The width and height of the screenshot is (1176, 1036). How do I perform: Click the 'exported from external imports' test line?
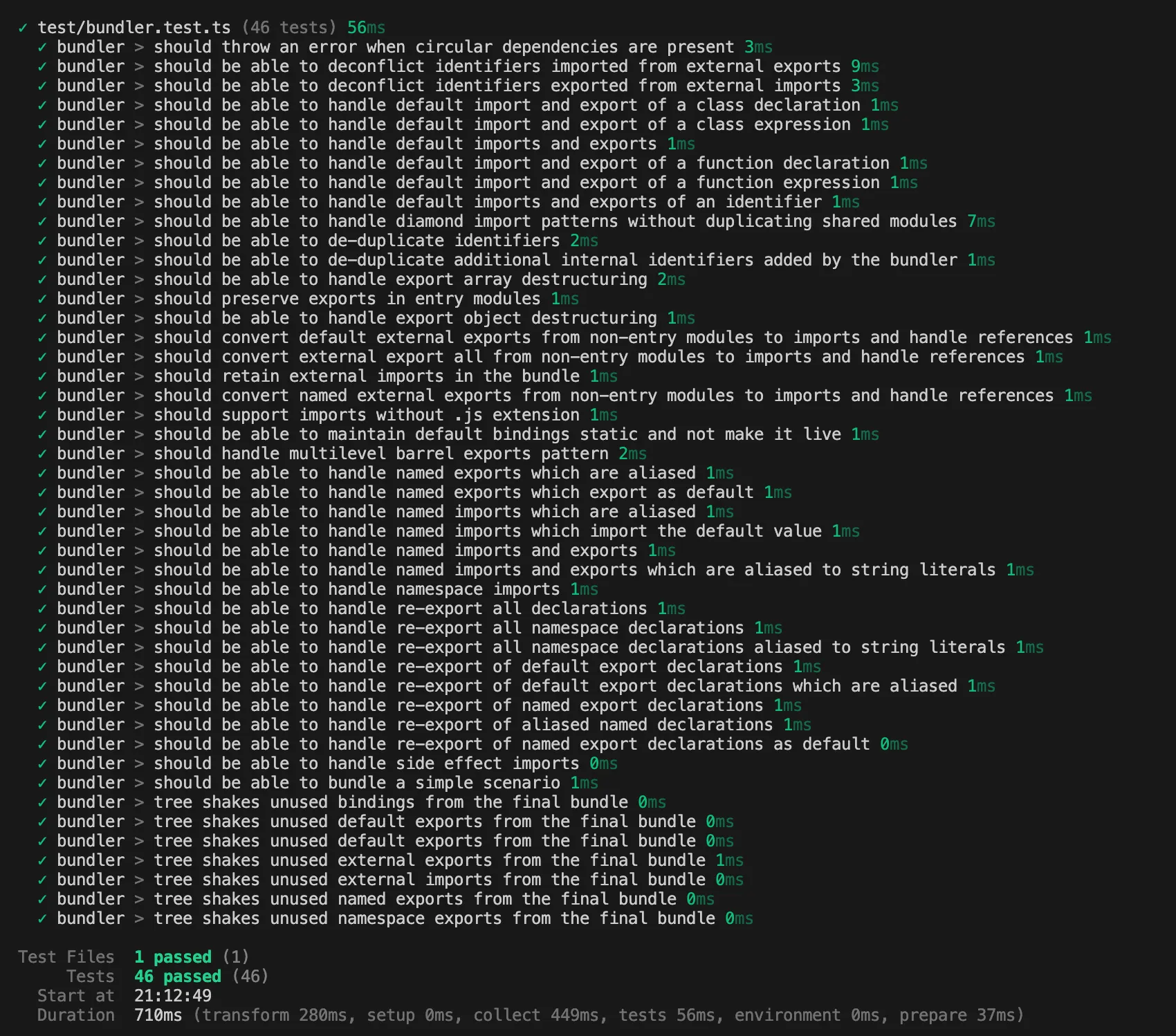point(458,86)
